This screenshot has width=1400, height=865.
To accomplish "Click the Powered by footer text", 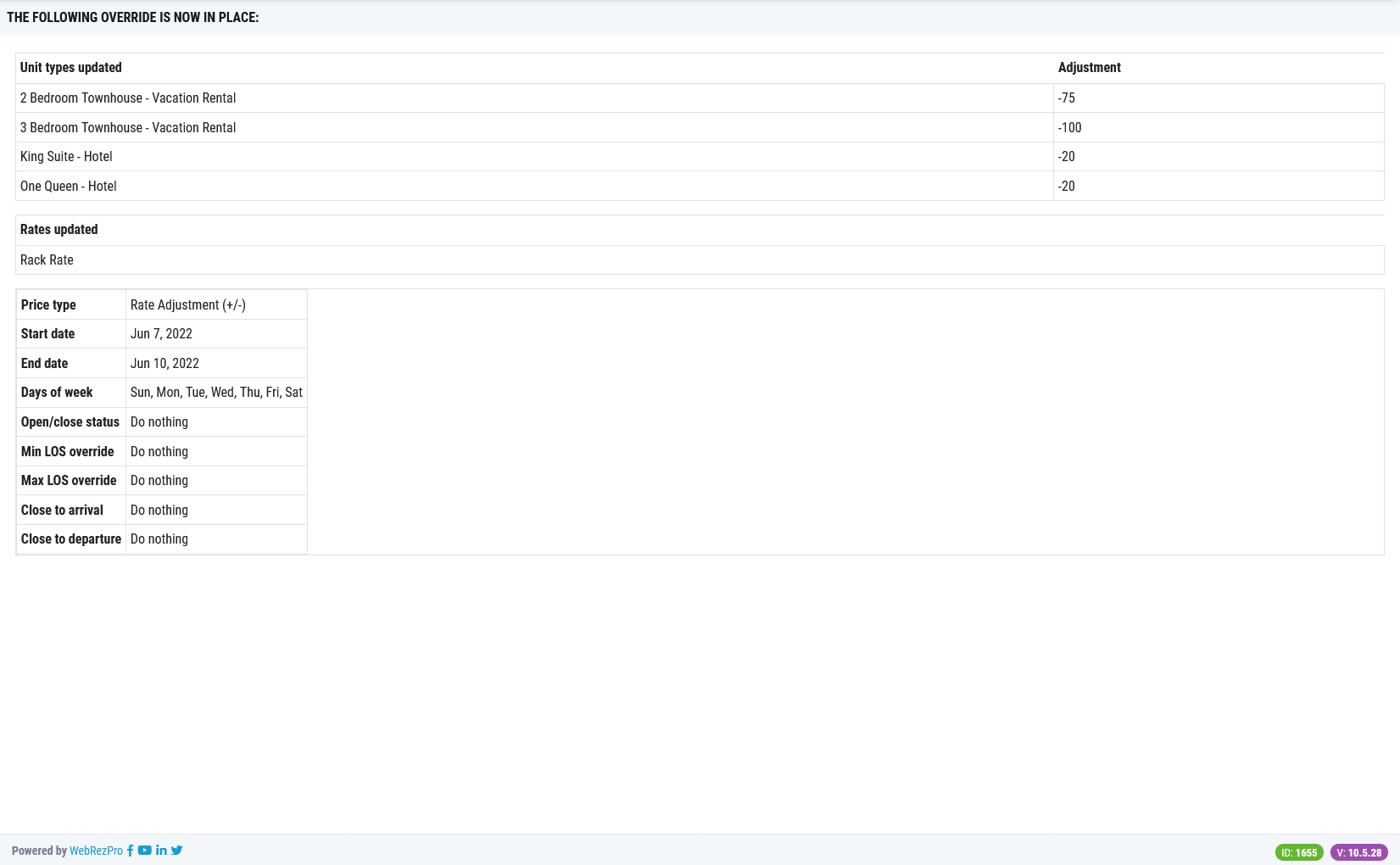I will click(40, 850).
